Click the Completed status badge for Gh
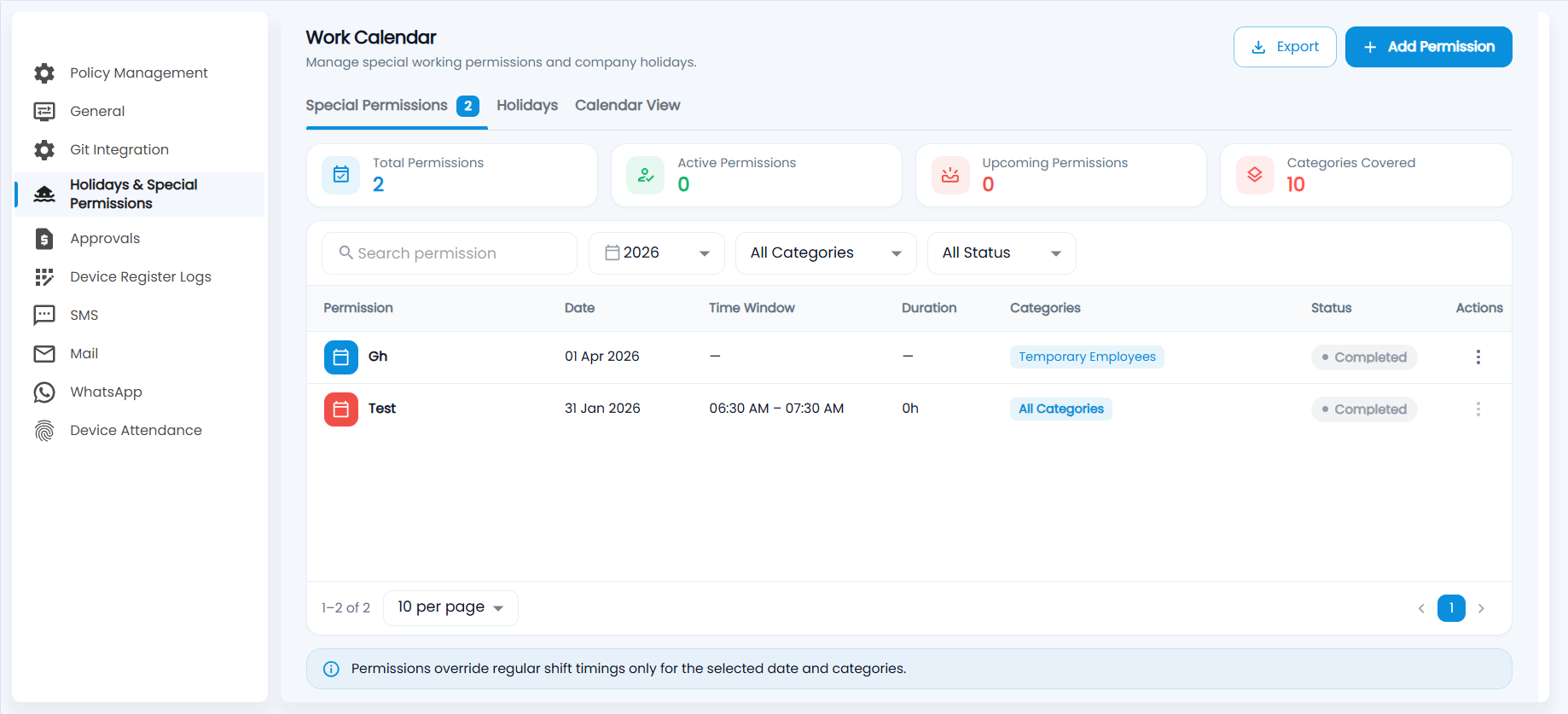Image resolution: width=1568 pixels, height=714 pixels. 1364,357
